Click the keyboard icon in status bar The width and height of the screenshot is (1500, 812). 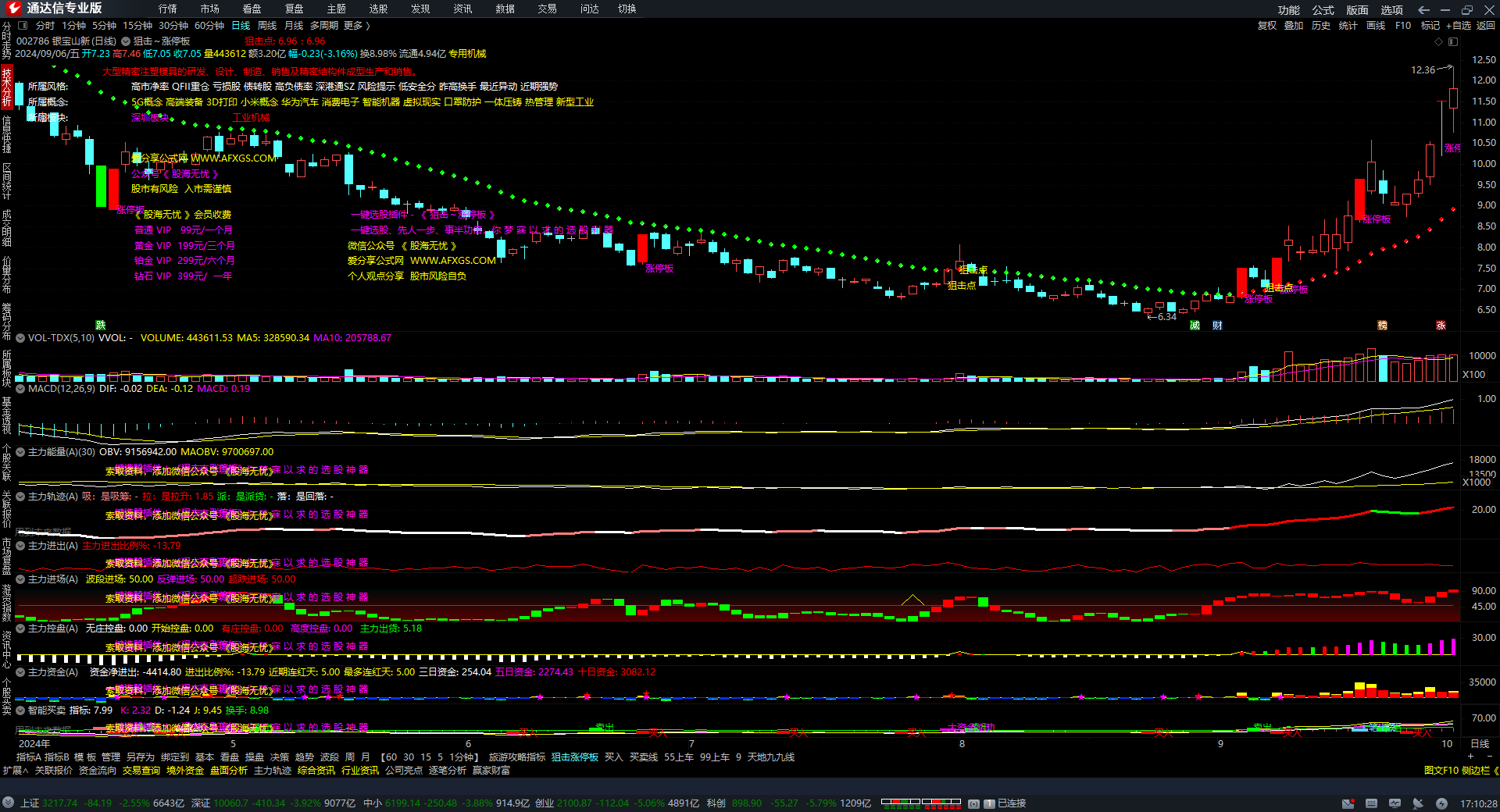(1371, 803)
